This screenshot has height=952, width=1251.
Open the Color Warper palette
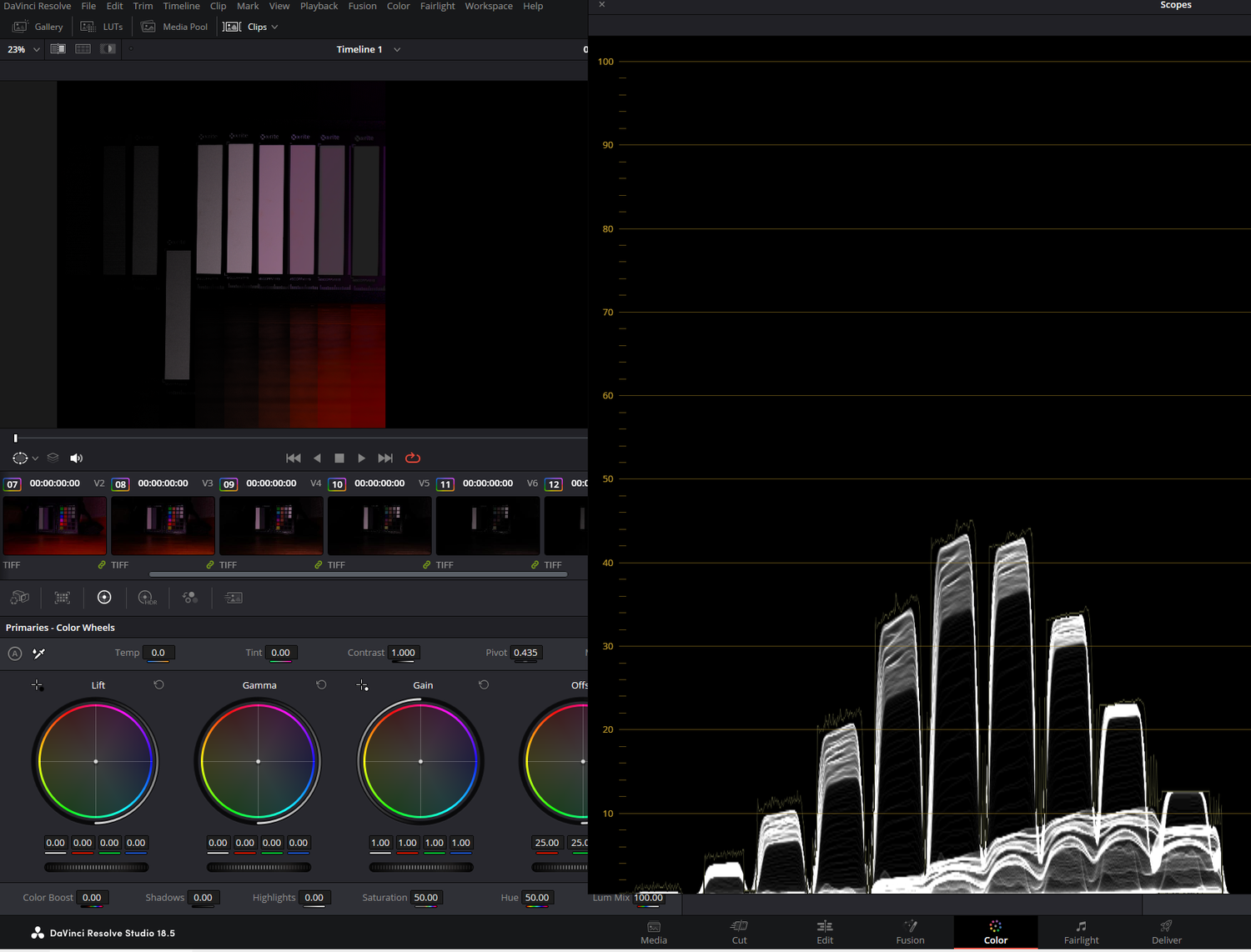(x=190, y=598)
